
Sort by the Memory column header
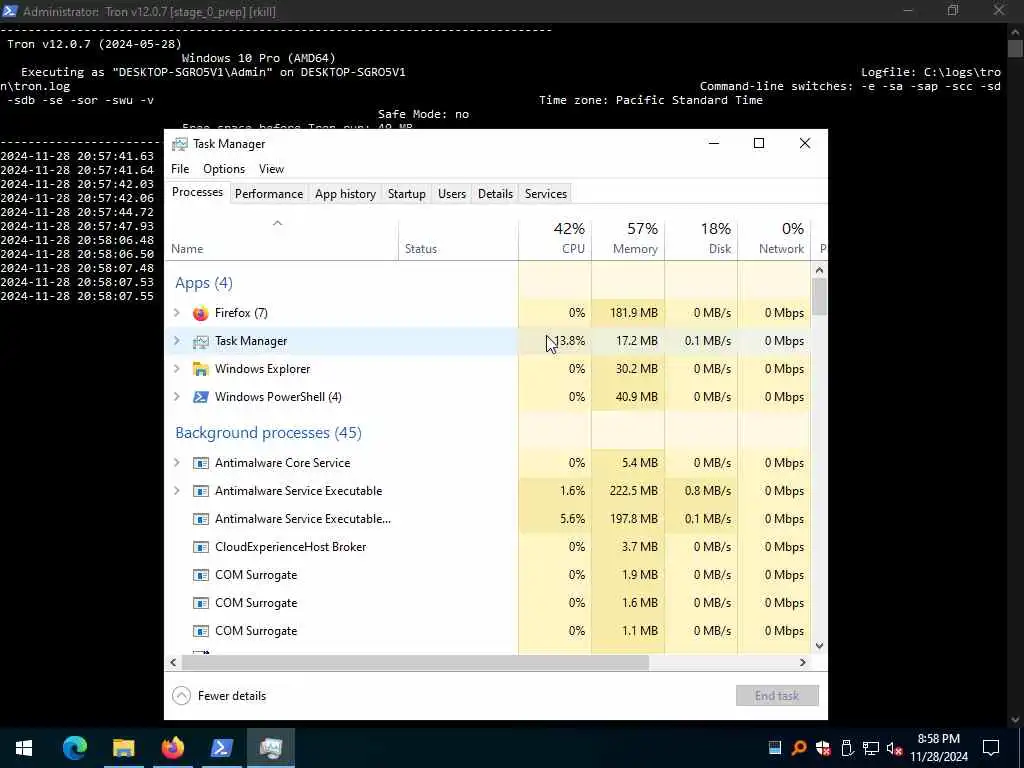[x=628, y=238]
